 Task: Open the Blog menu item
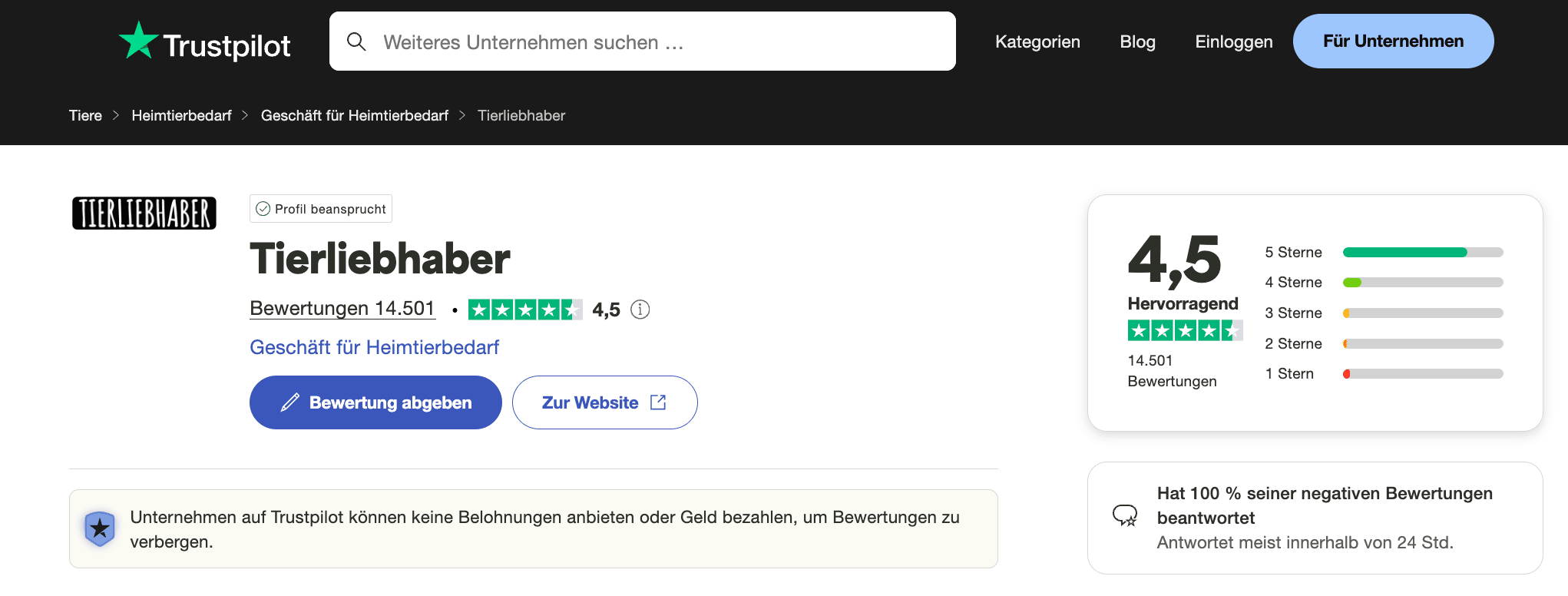pos(1137,41)
